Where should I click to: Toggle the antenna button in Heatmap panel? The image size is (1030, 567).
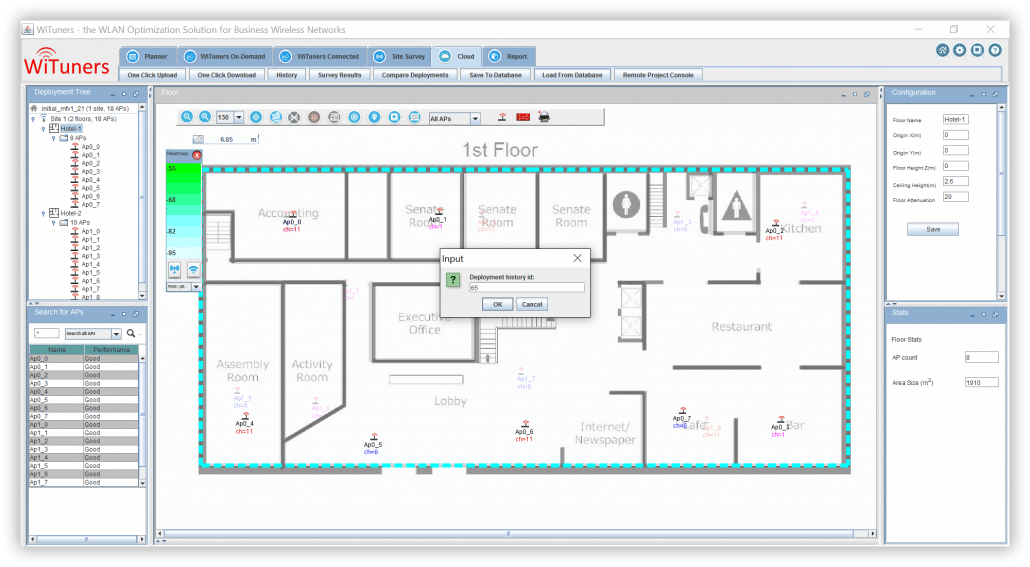tap(175, 269)
